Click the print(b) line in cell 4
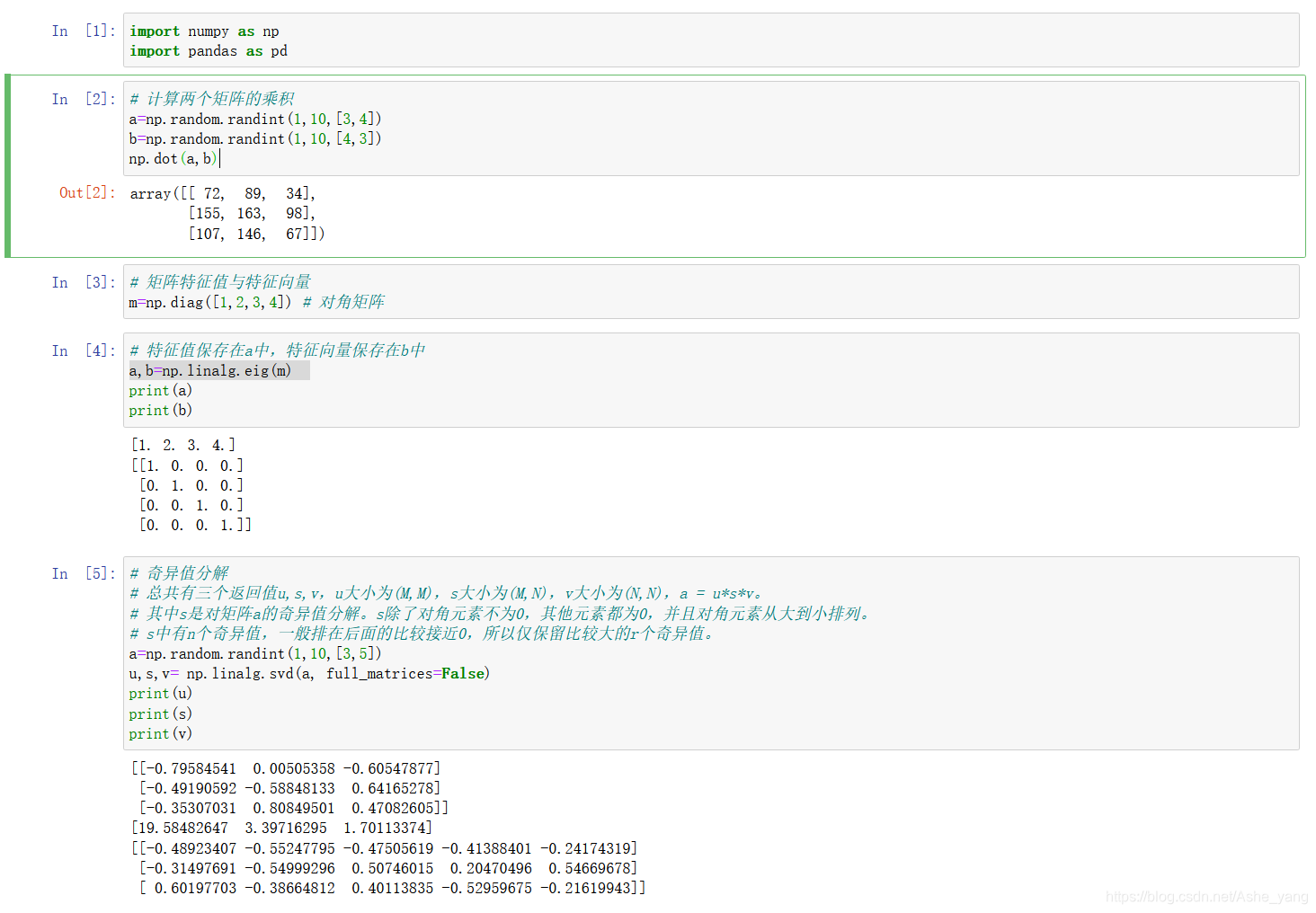1316x913 pixels. [160, 411]
